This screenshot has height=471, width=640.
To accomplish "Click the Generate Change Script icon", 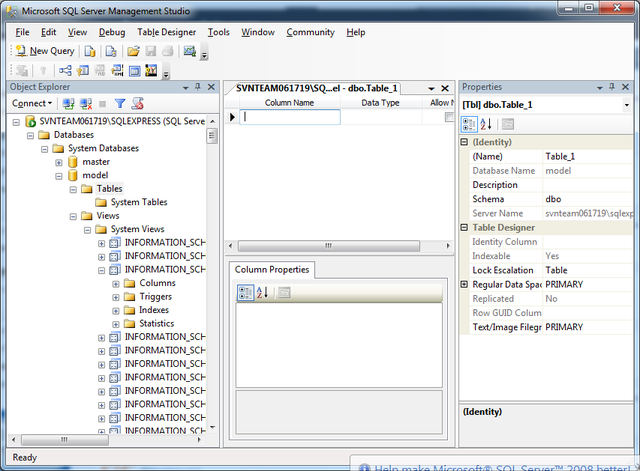I will point(22,71).
